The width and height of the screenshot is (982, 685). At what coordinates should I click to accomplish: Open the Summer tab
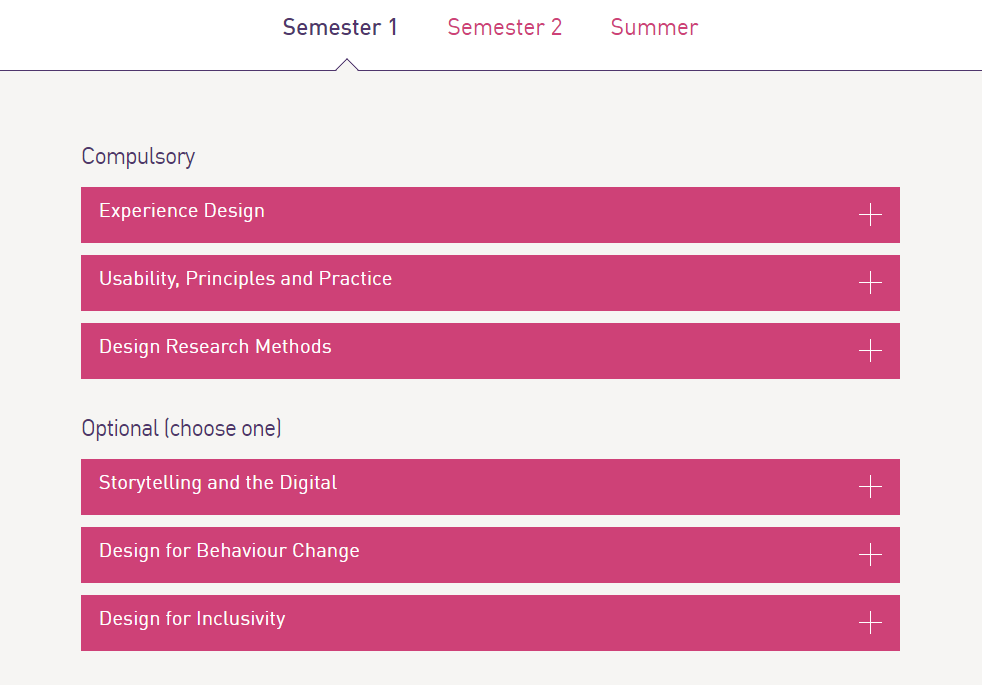pos(654,27)
